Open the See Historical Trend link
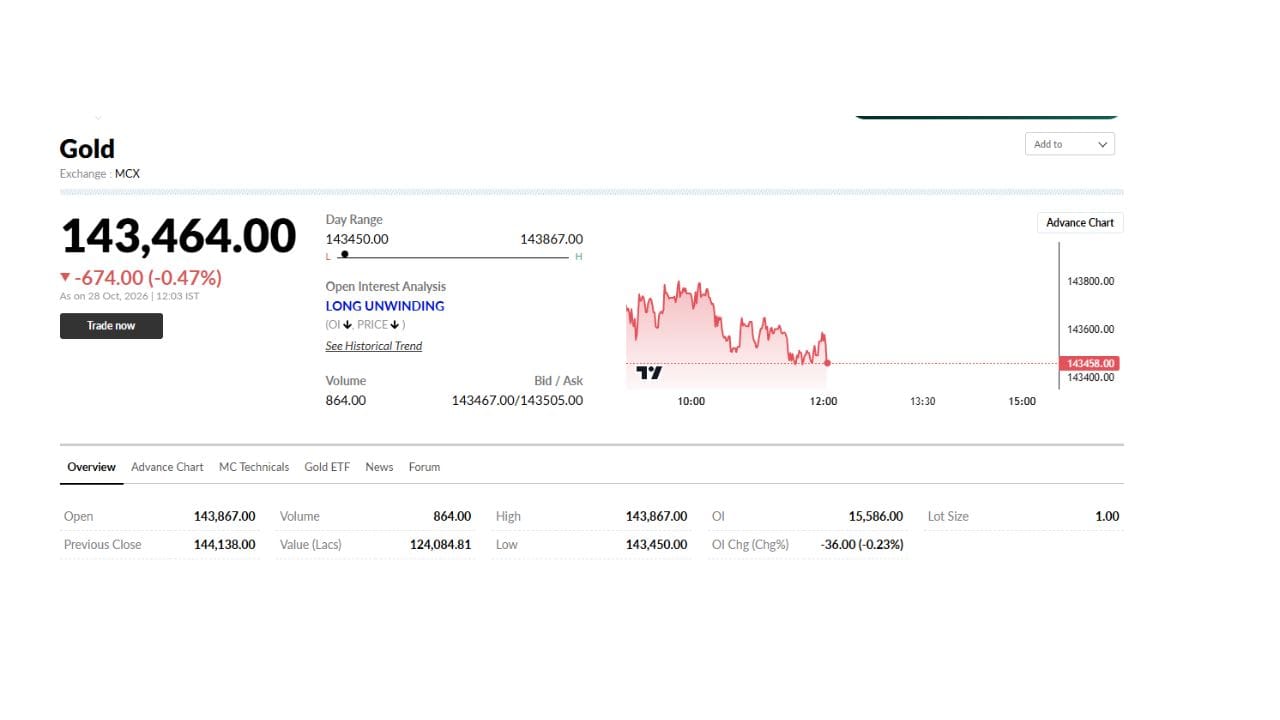Image resolution: width=1280 pixels, height=720 pixels. (x=374, y=346)
